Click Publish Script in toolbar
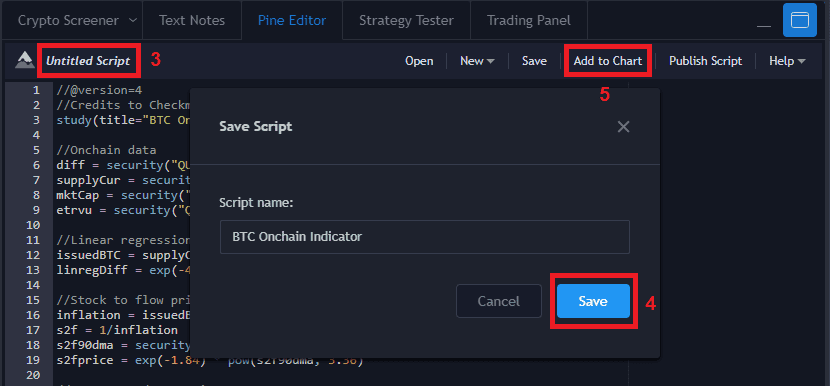 pos(705,61)
